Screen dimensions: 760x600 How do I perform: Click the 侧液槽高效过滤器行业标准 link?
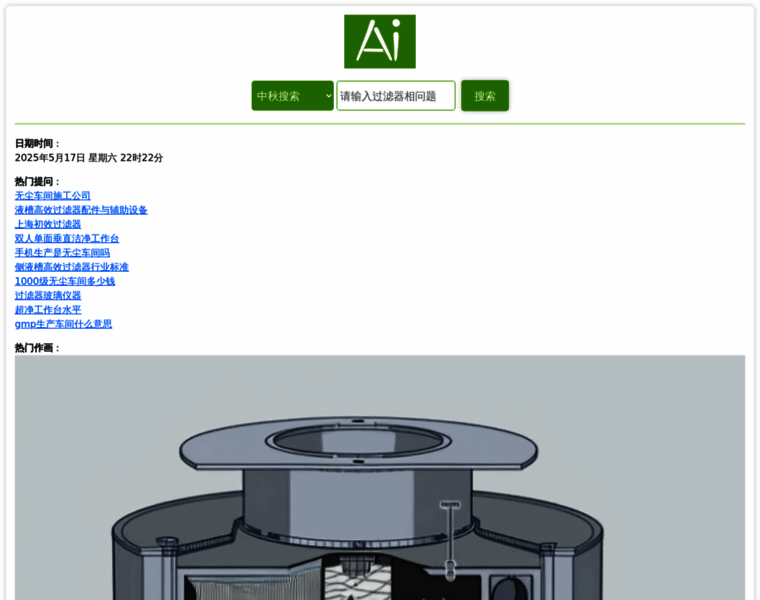pos(71,267)
